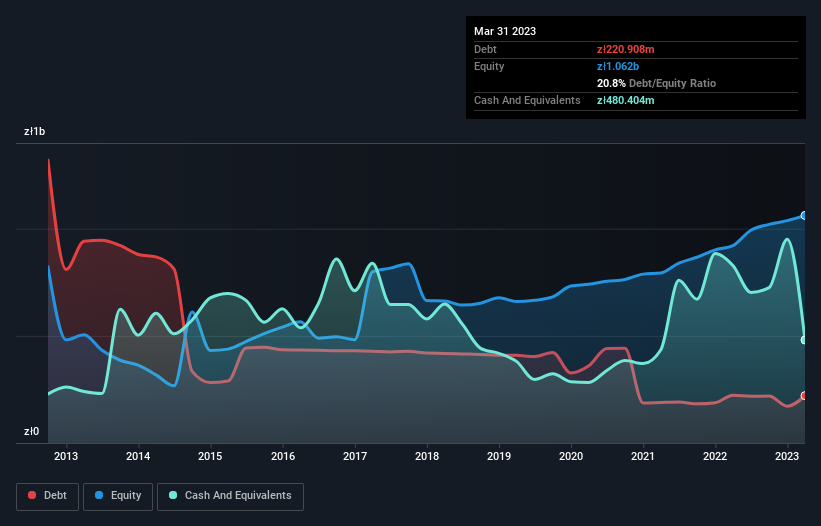Screen dimensions: 821x526
Task: Toggle the Equity series legend button
Action: pos(118,496)
